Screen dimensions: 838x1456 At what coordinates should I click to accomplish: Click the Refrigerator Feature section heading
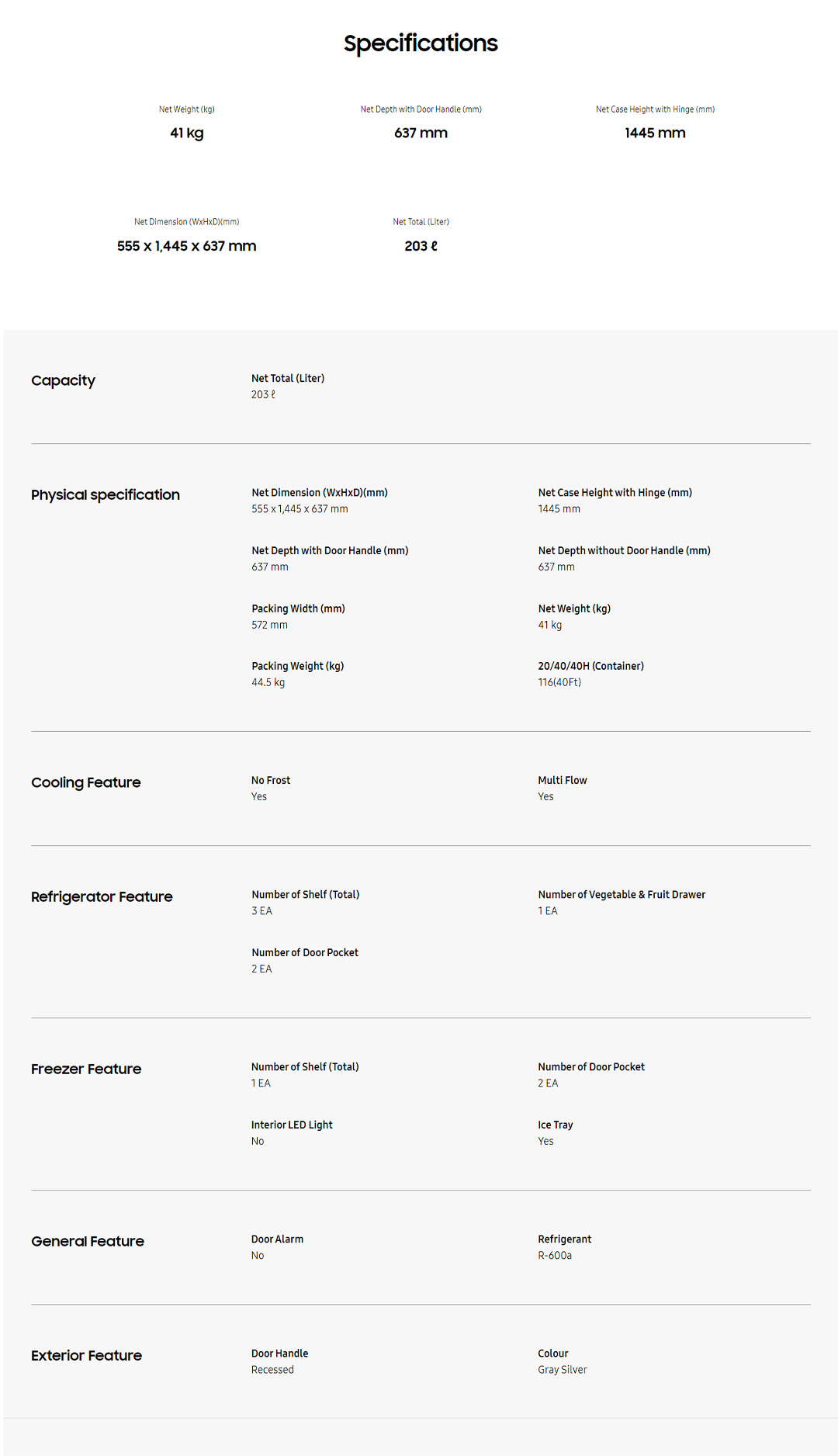coord(102,896)
